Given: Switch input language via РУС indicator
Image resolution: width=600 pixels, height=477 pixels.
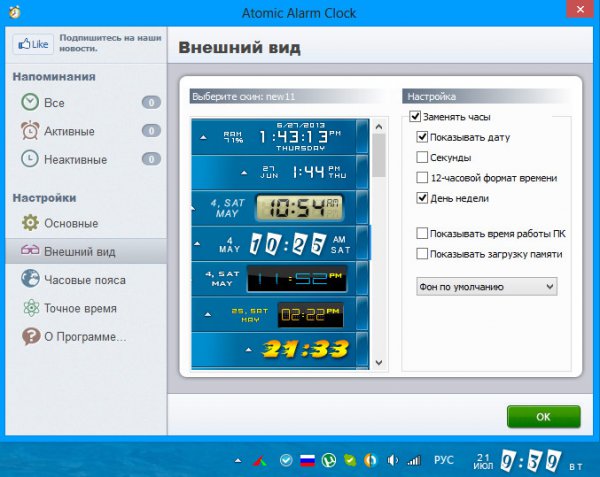Looking at the screenshot, I should [x=443, y=460].
